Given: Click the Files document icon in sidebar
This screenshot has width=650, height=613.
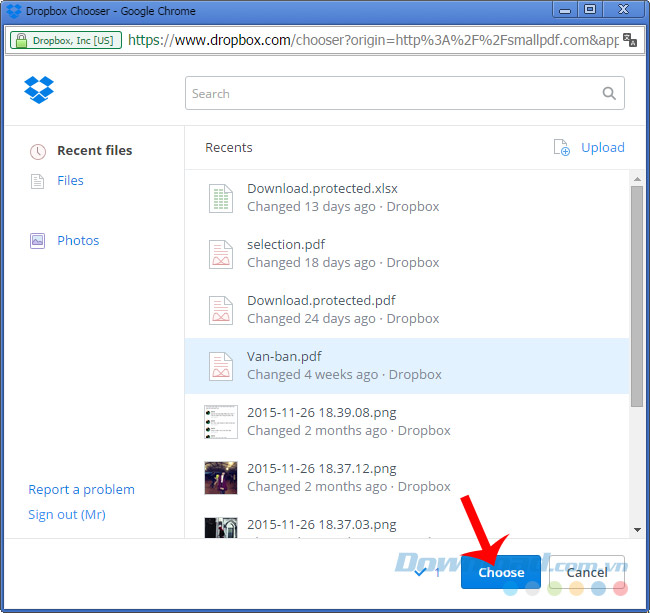Looking at the screenshot, I should pyautogui.click(x=37, y=181).
